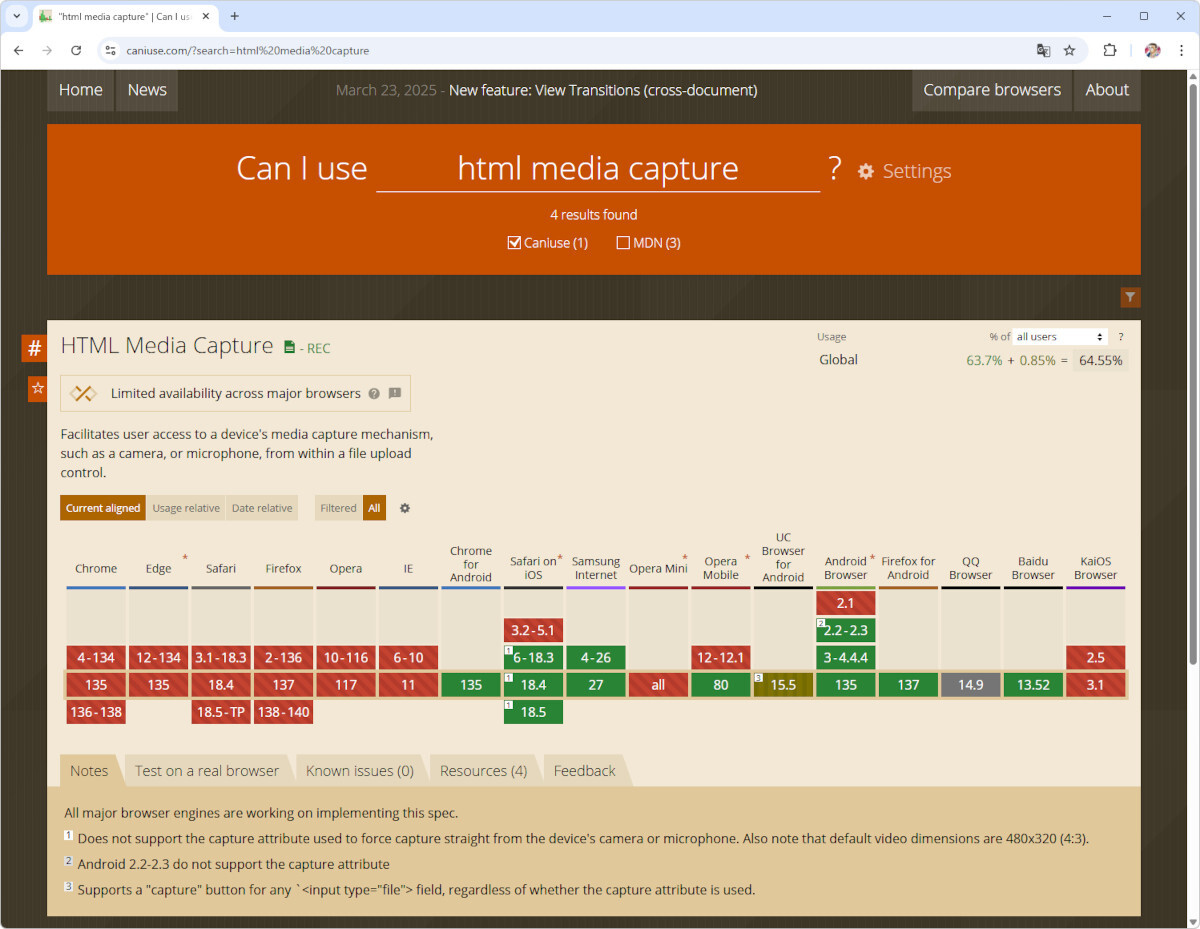
Task: Switch to the Resources (4) tab
Action: 484,771
